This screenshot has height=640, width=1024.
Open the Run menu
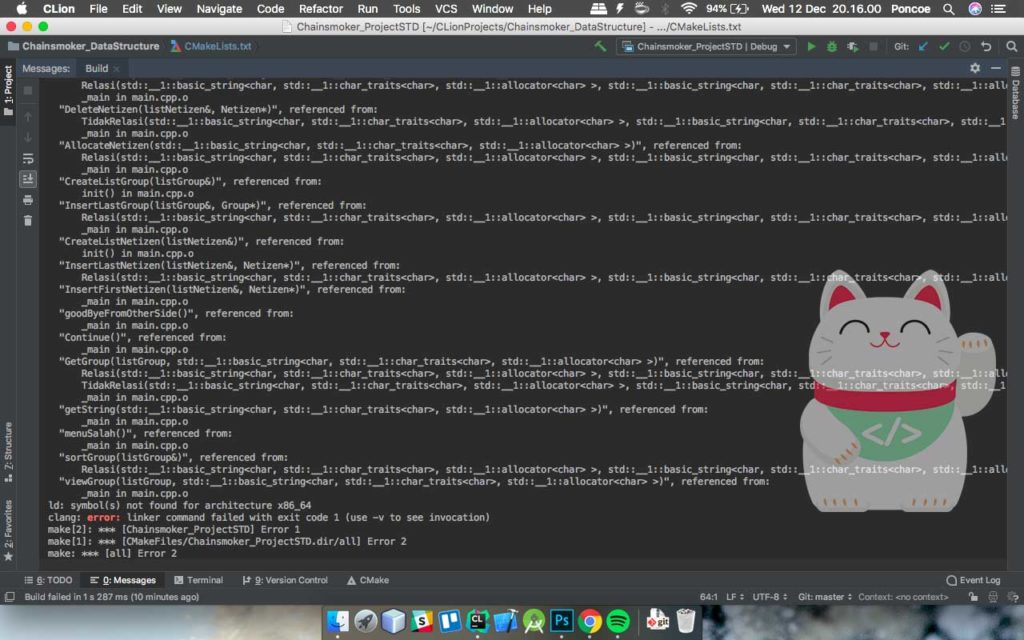pyautogui.click(x=368, y=9)
